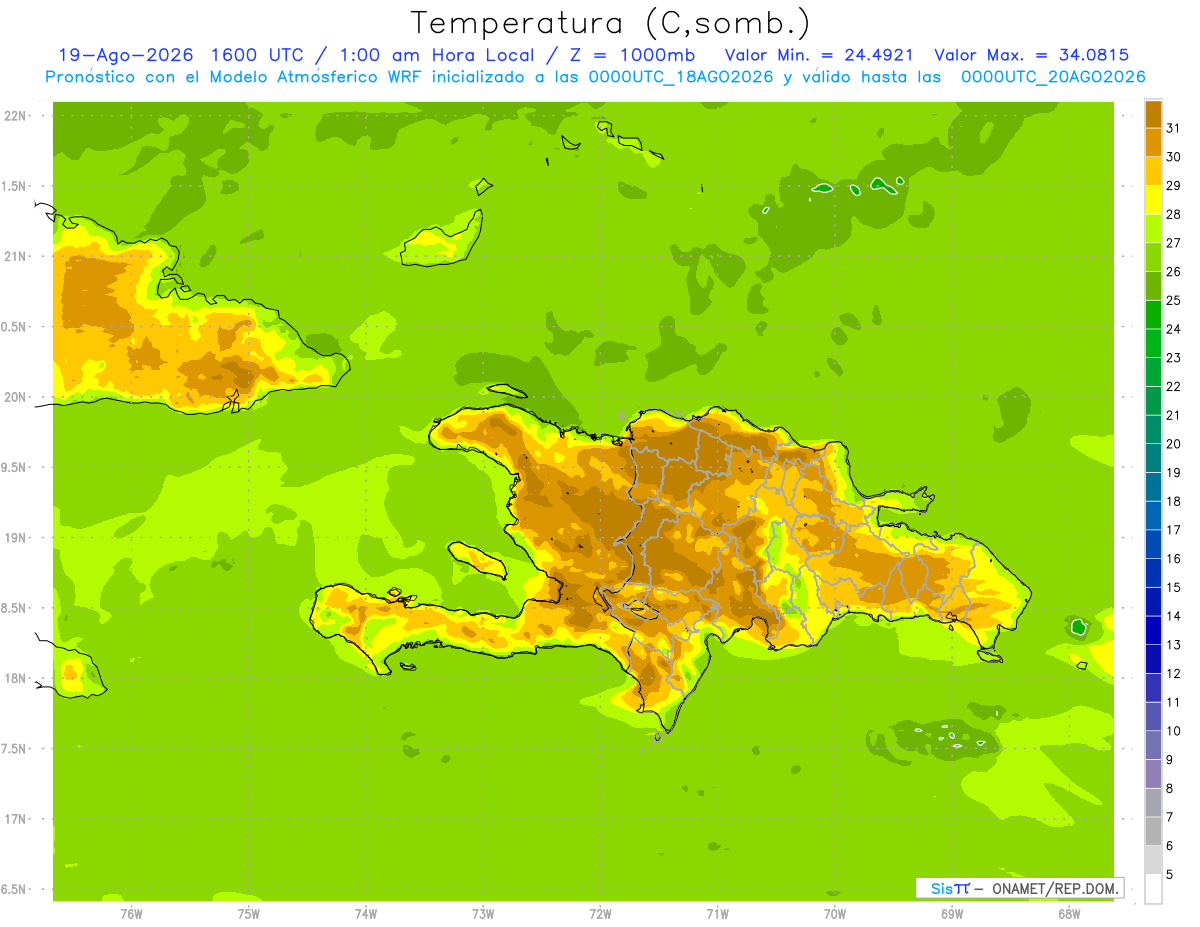Click the "19N" latitude axis label
Image resolution: width=1200 pixels, height=927 pixels.
pos(16,538)
